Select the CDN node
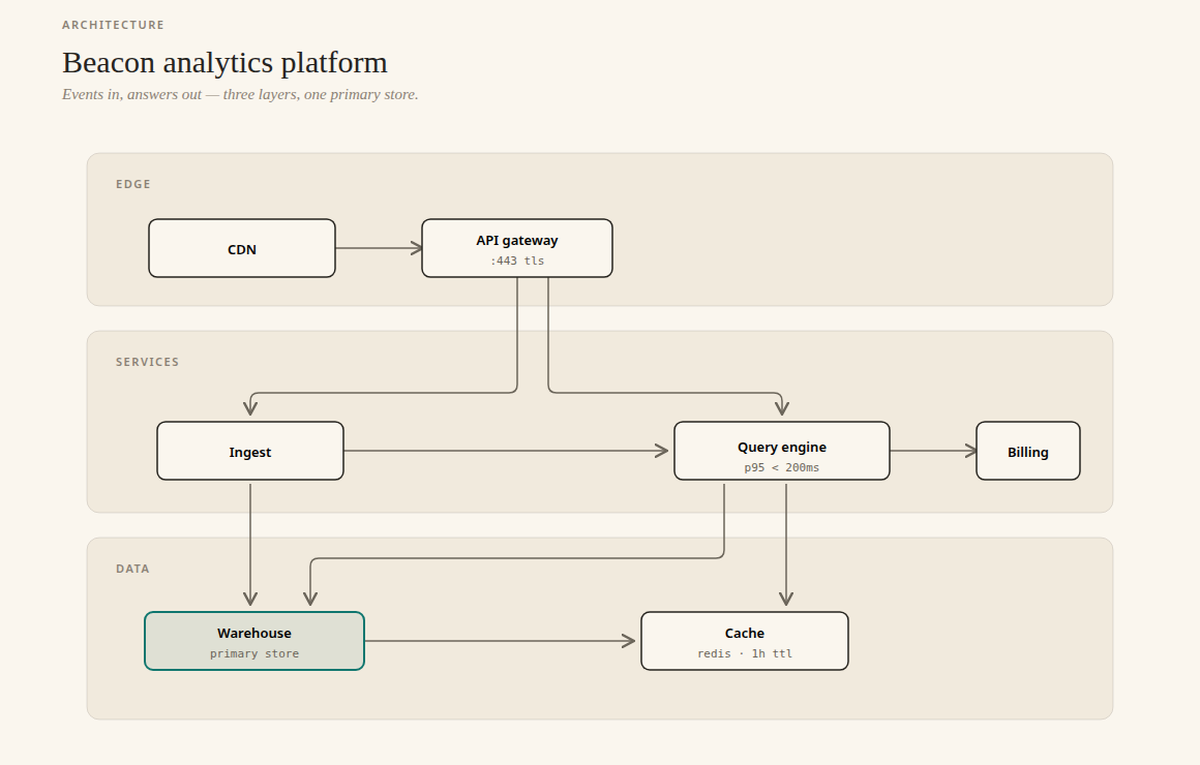 242,248
